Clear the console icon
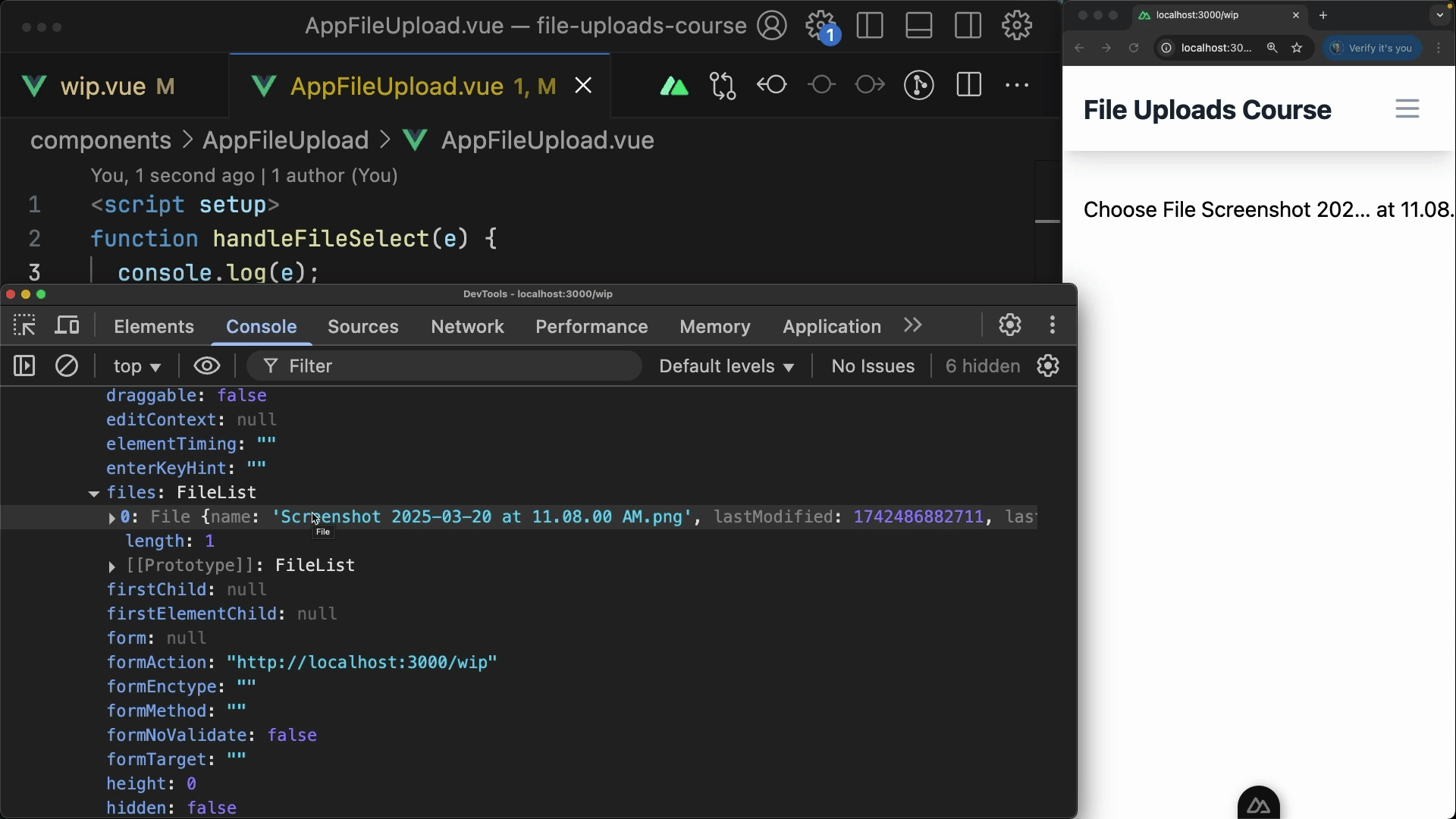Image resolution: width=1456 pixels, height=819 pixels. click(x=67, y=366)
